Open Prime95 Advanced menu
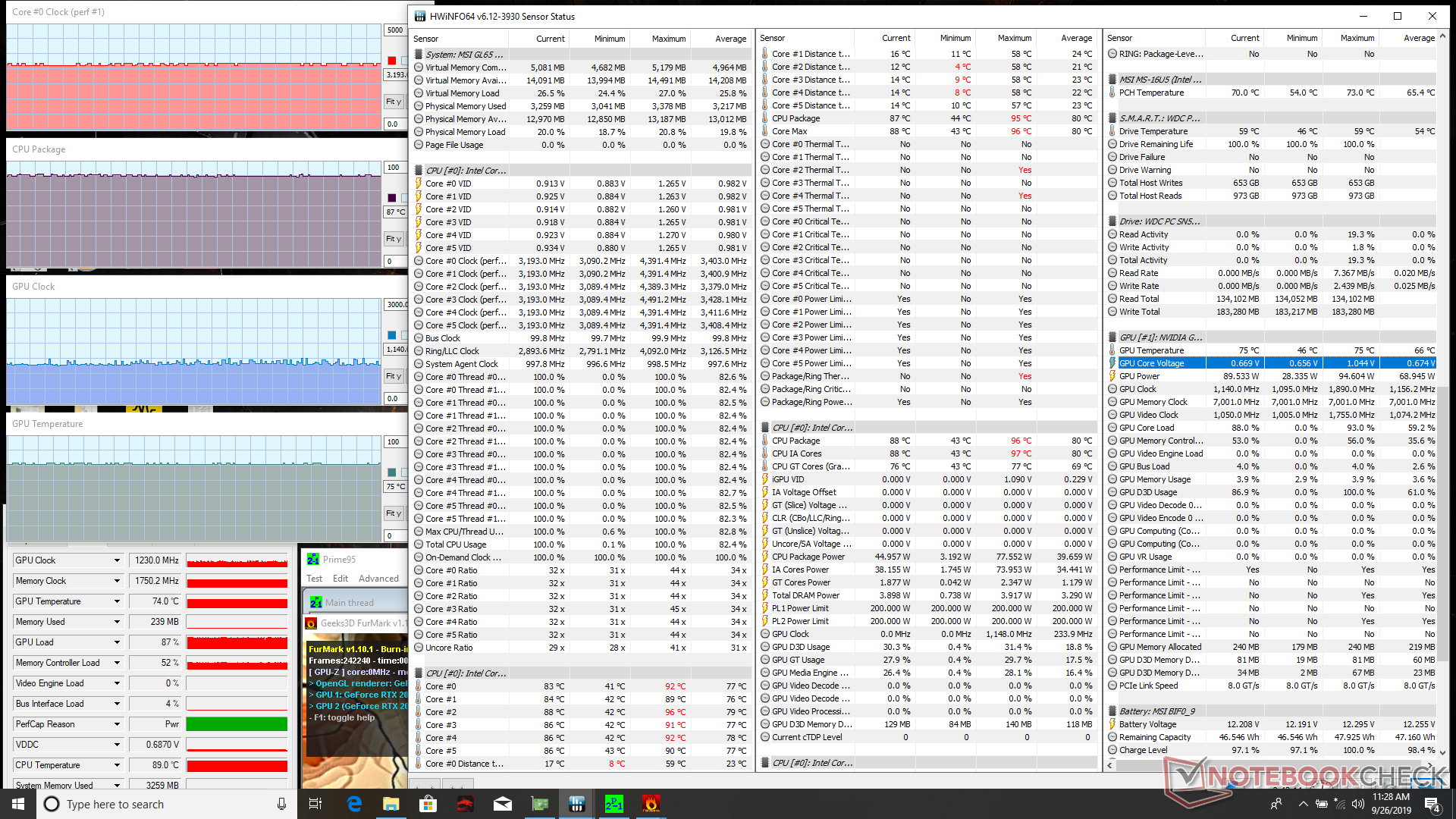The image size is (1456, 819). click(378, 579)
